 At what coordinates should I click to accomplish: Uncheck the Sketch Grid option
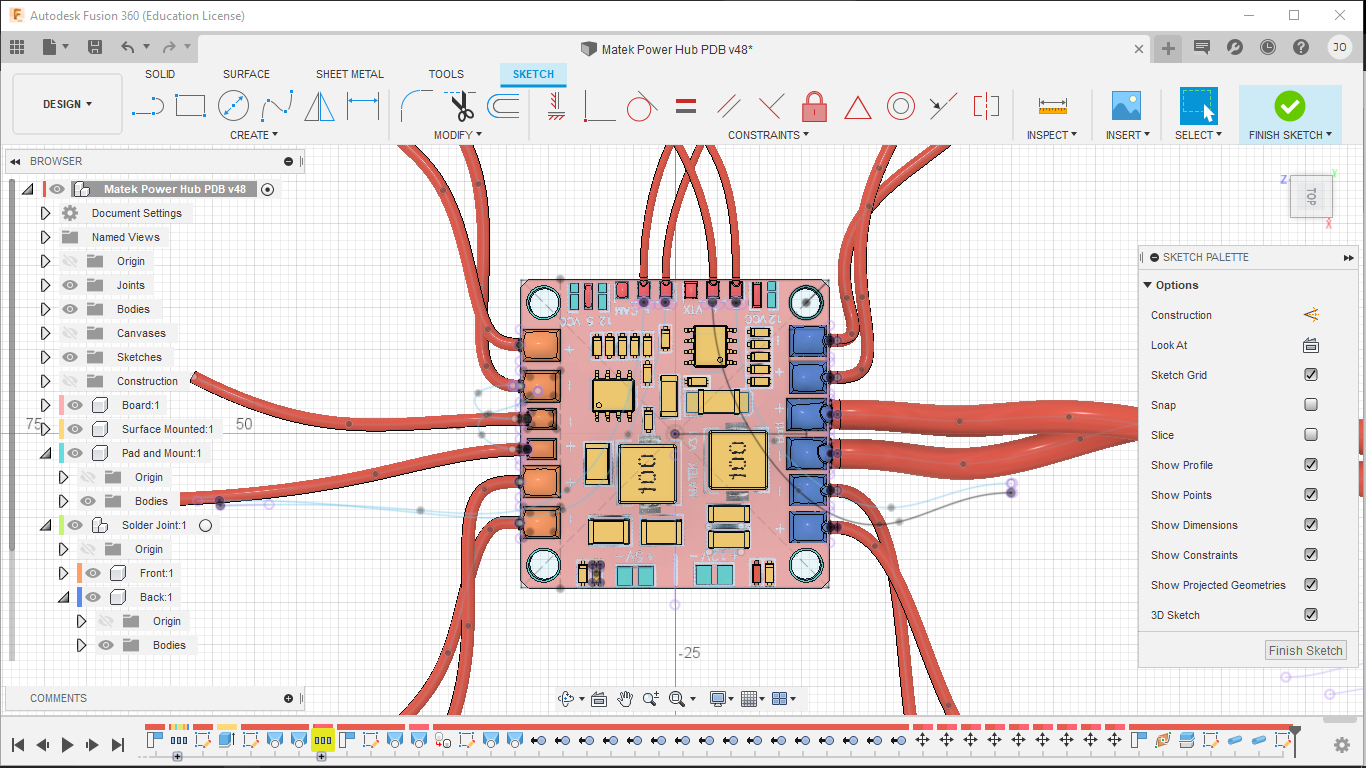point(1311,375)
